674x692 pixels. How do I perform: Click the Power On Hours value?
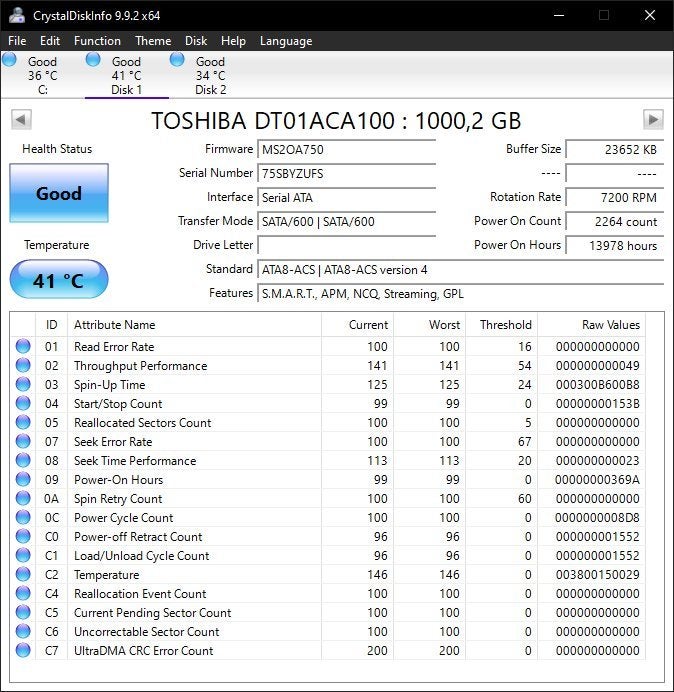[614, 245]
